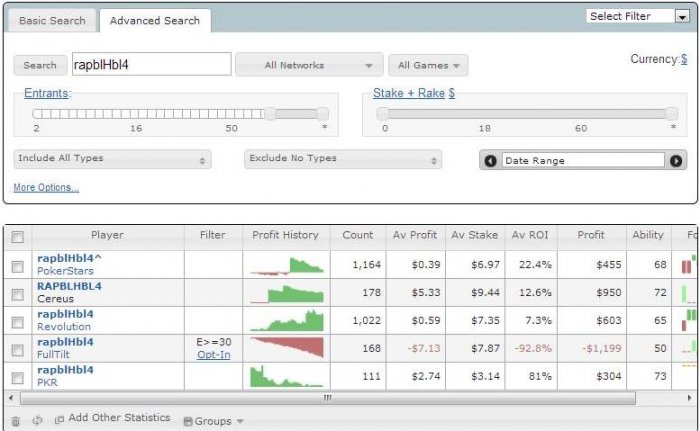
Task: Click the Opt-In link in FullTilt row
Action: click(214, 355)
